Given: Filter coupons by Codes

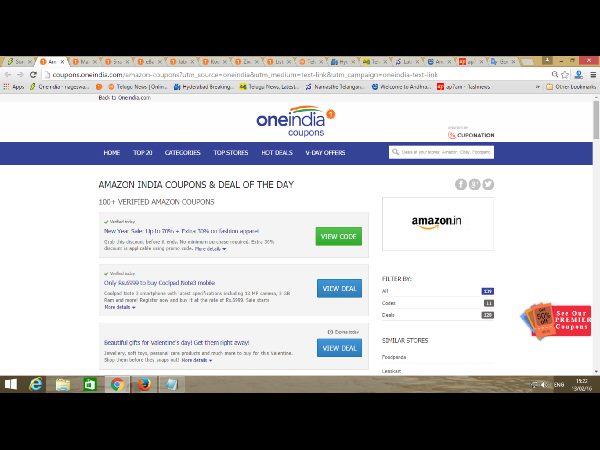Looking at the screenshot, I should click(390, 302).
